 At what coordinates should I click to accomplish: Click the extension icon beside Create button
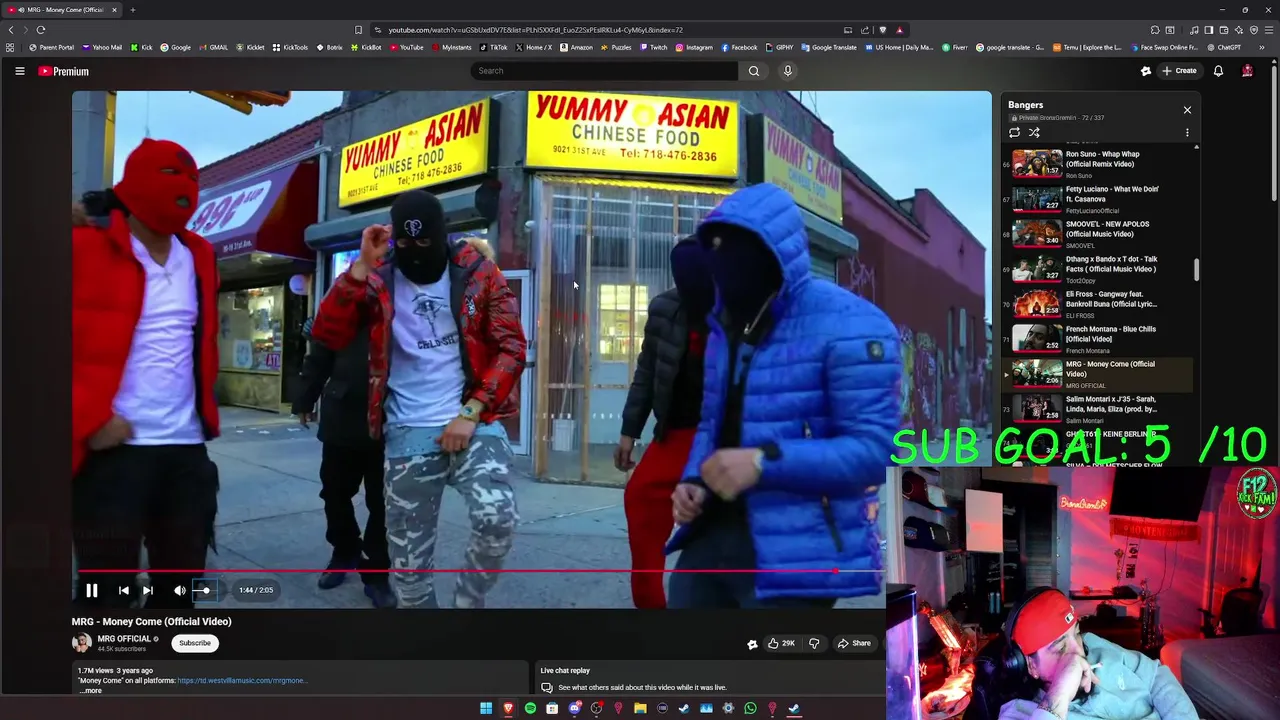pyautogui.click(x=1146, y=71)
